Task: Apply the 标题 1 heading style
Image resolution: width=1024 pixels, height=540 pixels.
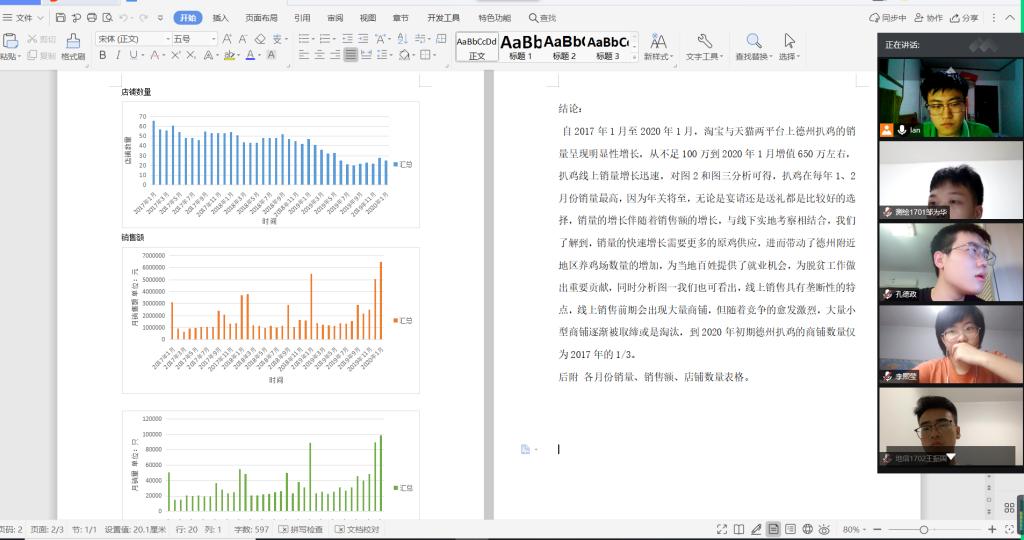Action: 520,46
